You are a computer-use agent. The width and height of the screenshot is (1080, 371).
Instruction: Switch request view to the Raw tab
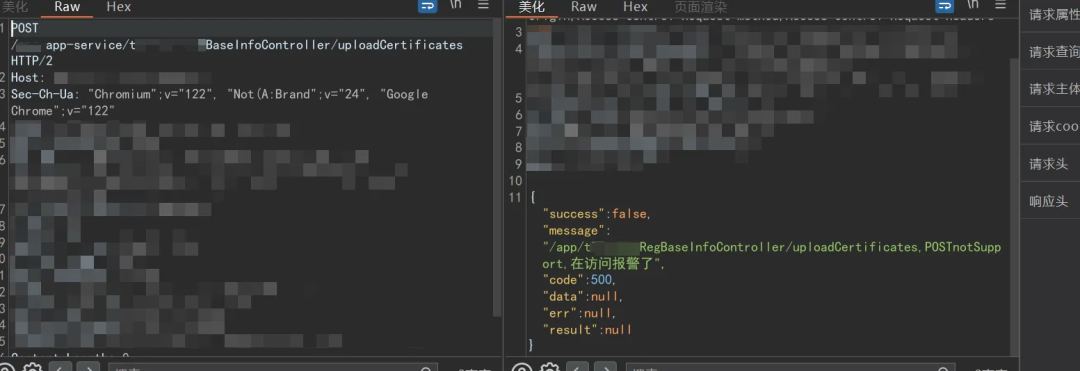tap(67, 7)
